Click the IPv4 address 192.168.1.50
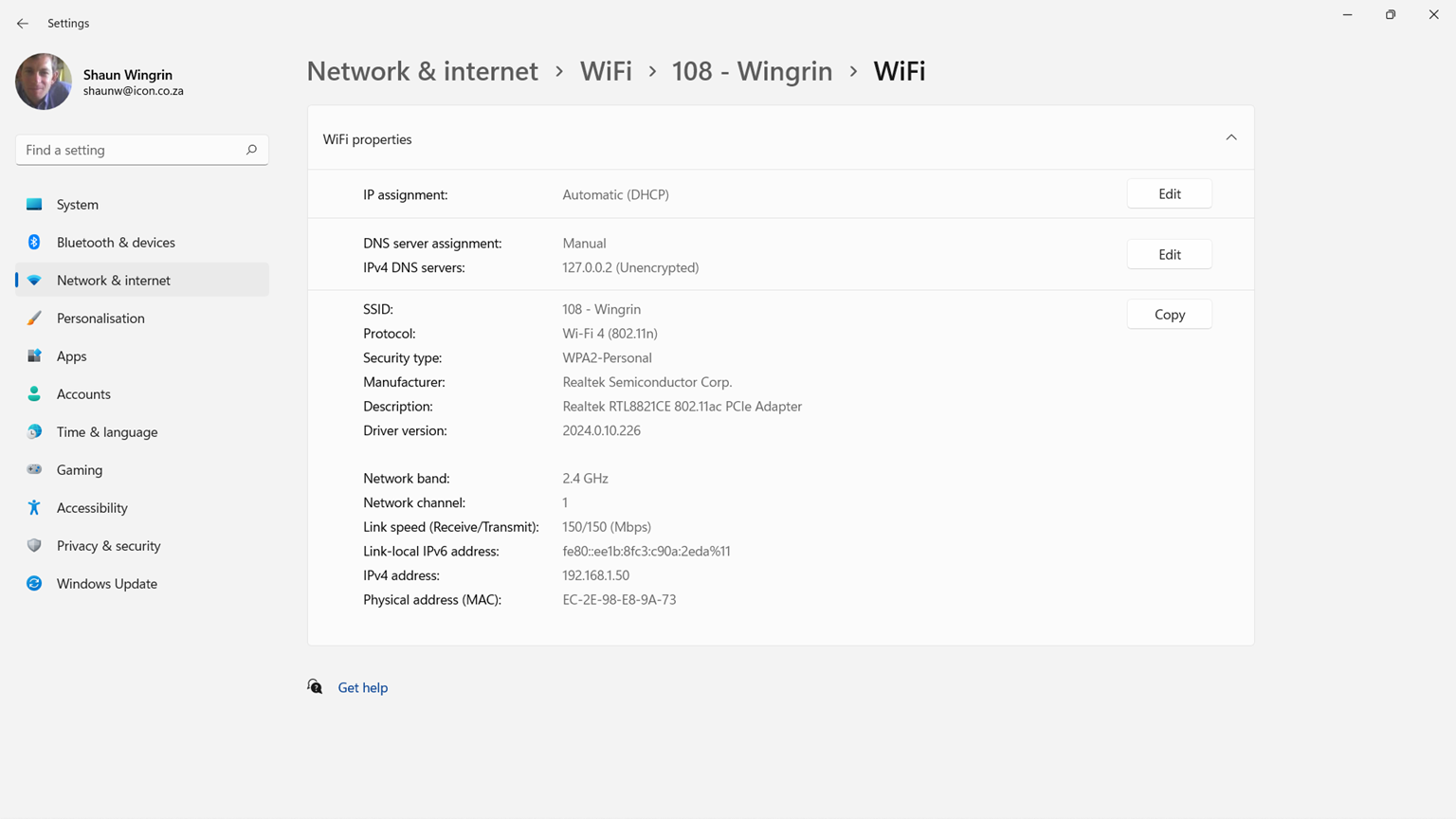The image size is (1456, 819). pos(596,575)
